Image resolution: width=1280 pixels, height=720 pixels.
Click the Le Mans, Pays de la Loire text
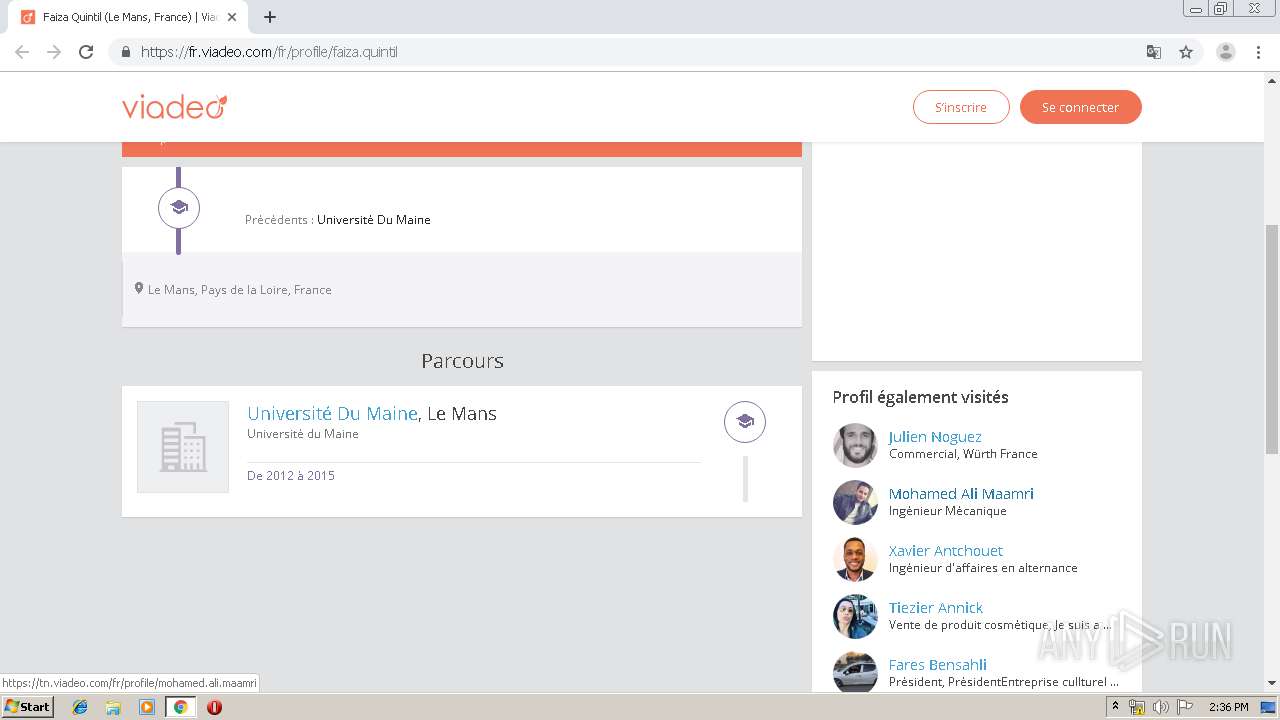tap(240, 290)
